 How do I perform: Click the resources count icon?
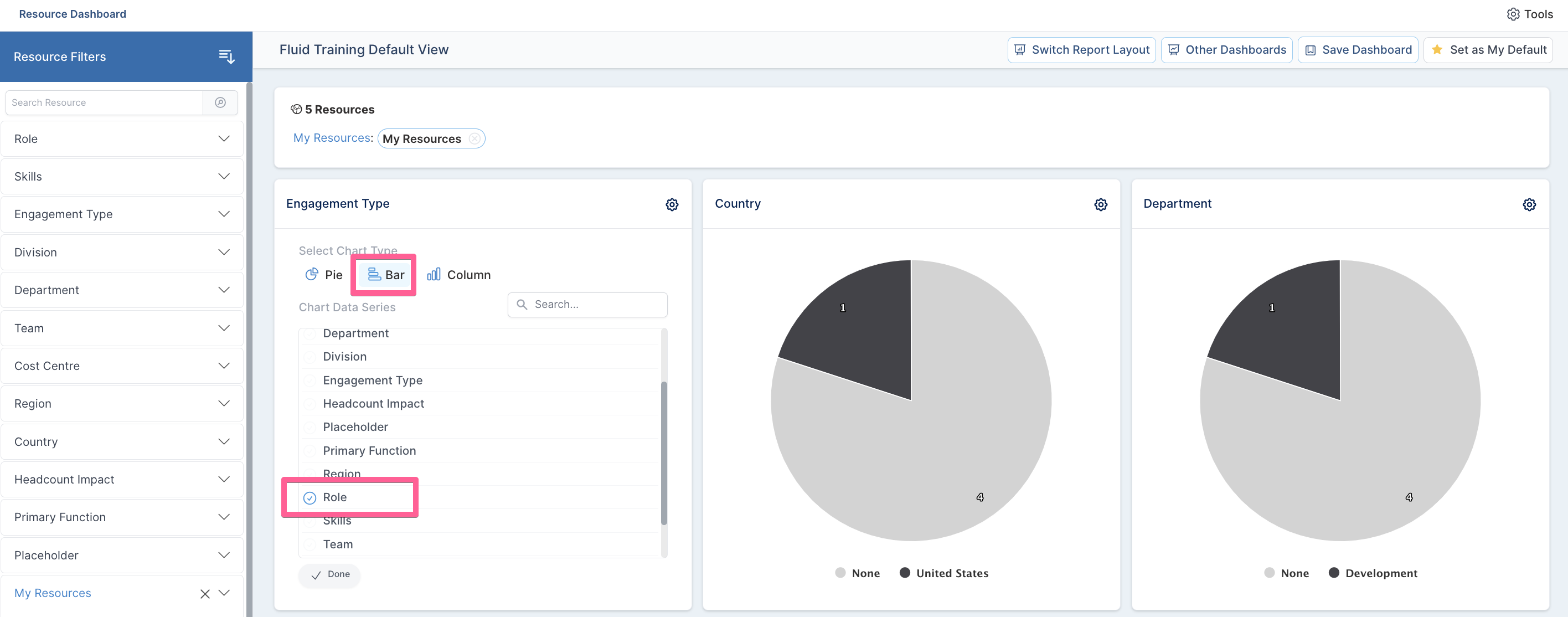pos(296,109)
